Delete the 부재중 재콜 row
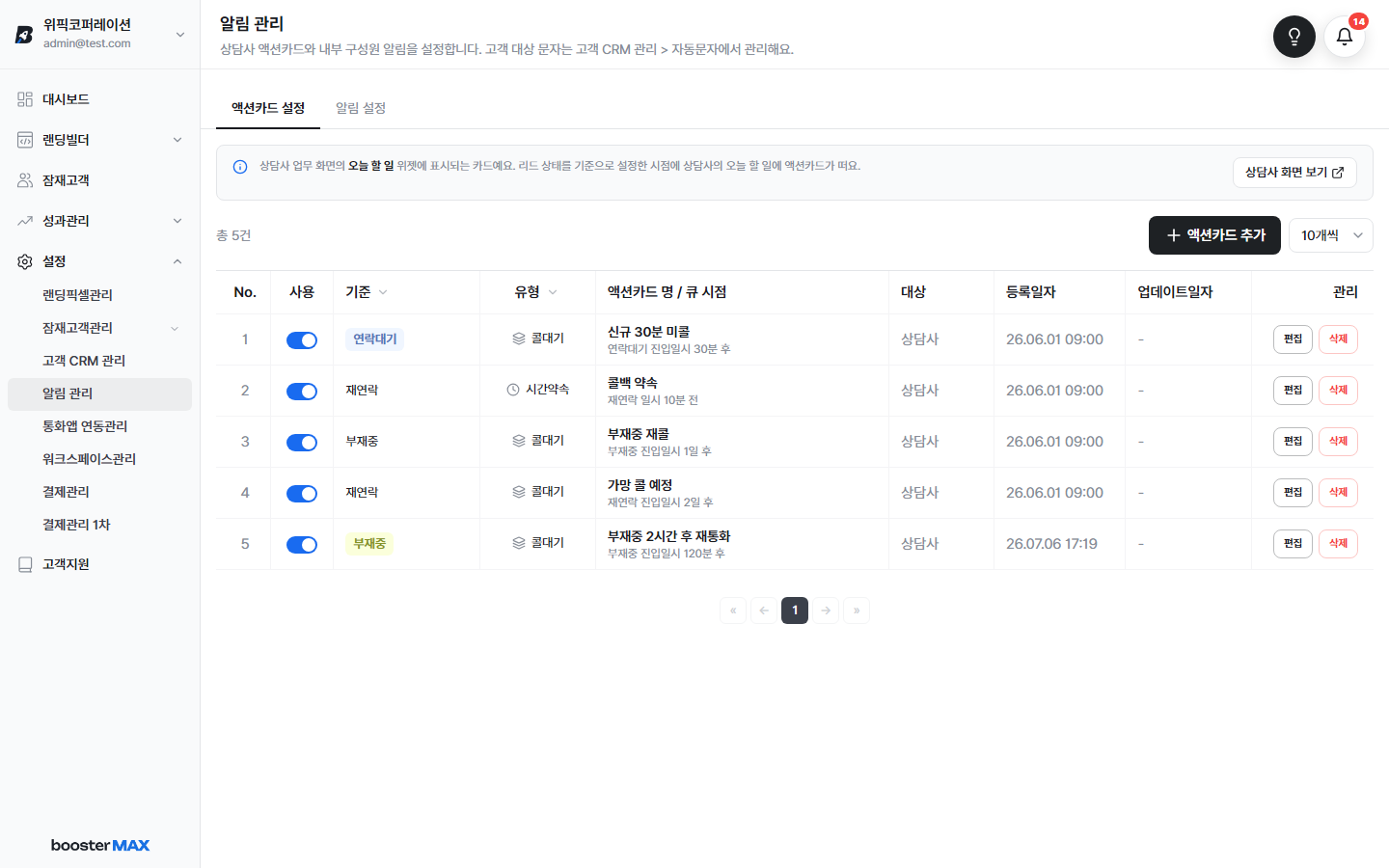 coord(1338,442)
